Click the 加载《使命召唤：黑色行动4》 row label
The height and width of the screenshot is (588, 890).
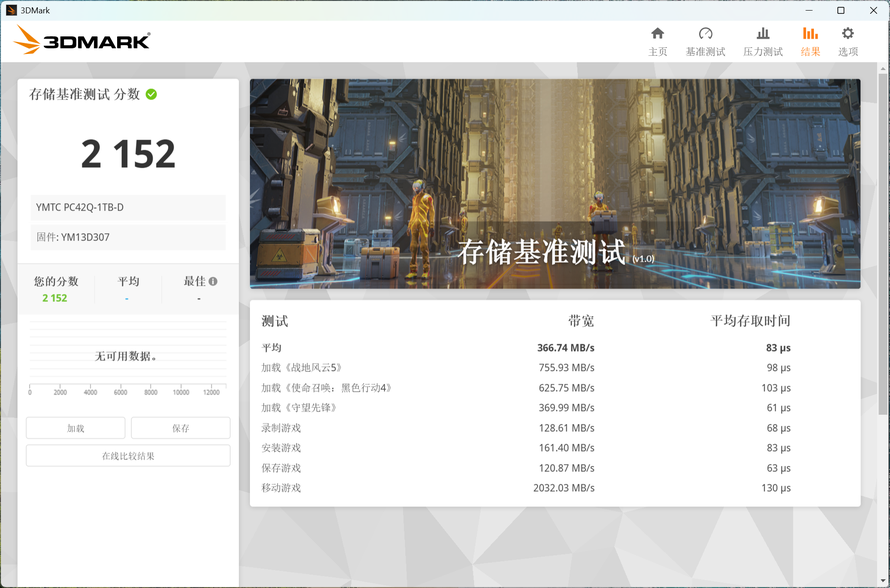click(327, 388)
